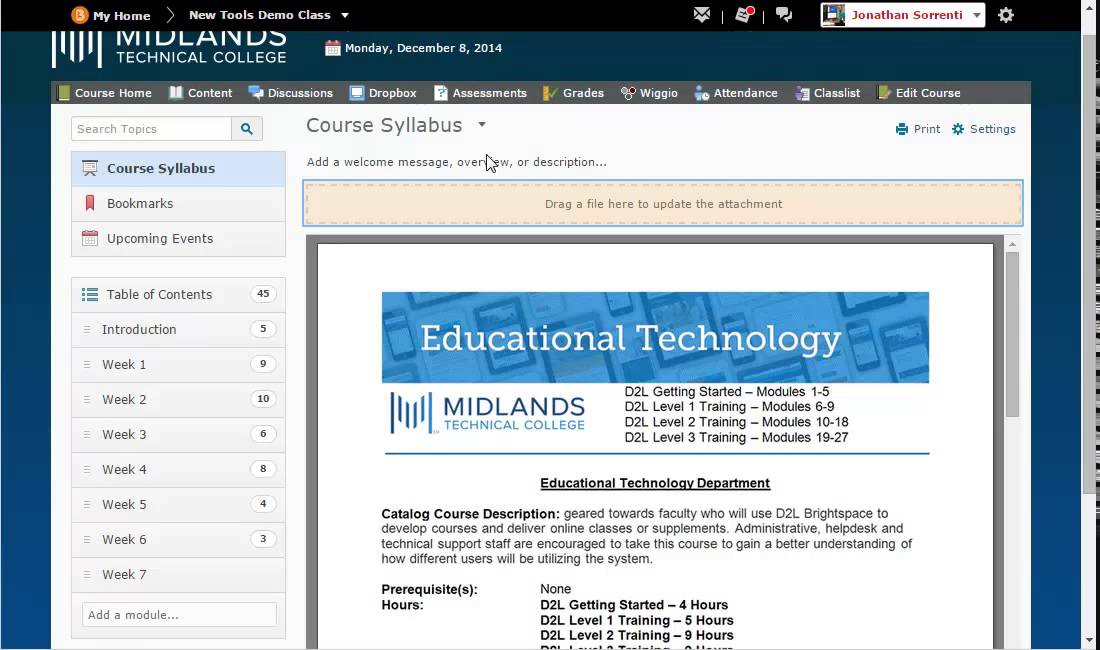The image size is (1100, 650).
Task: Click the Table of Contents list icon
Action: tap(90, 294)
